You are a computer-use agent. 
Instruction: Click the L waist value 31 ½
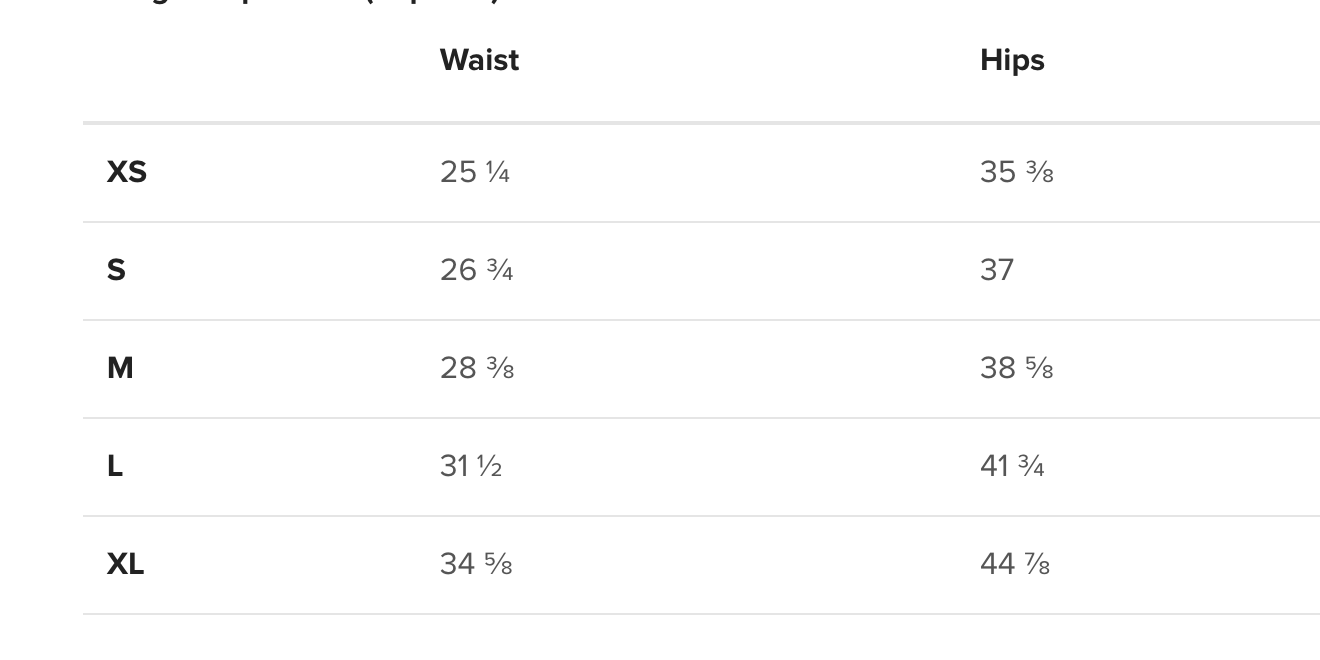pyautogui.click(x=471, y=466)
